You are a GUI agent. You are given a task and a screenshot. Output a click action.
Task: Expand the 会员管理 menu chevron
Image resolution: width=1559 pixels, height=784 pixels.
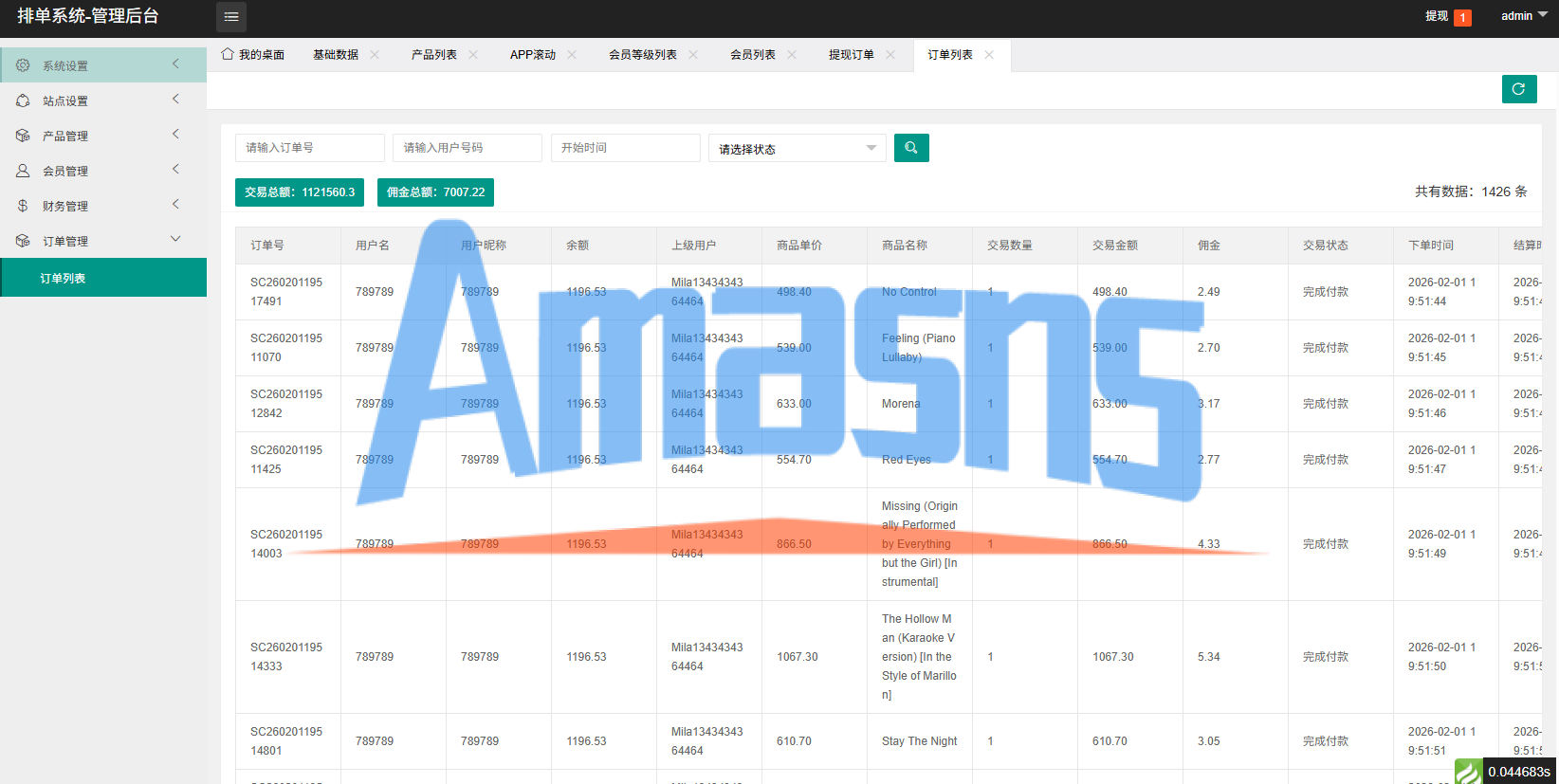point(175,169)
